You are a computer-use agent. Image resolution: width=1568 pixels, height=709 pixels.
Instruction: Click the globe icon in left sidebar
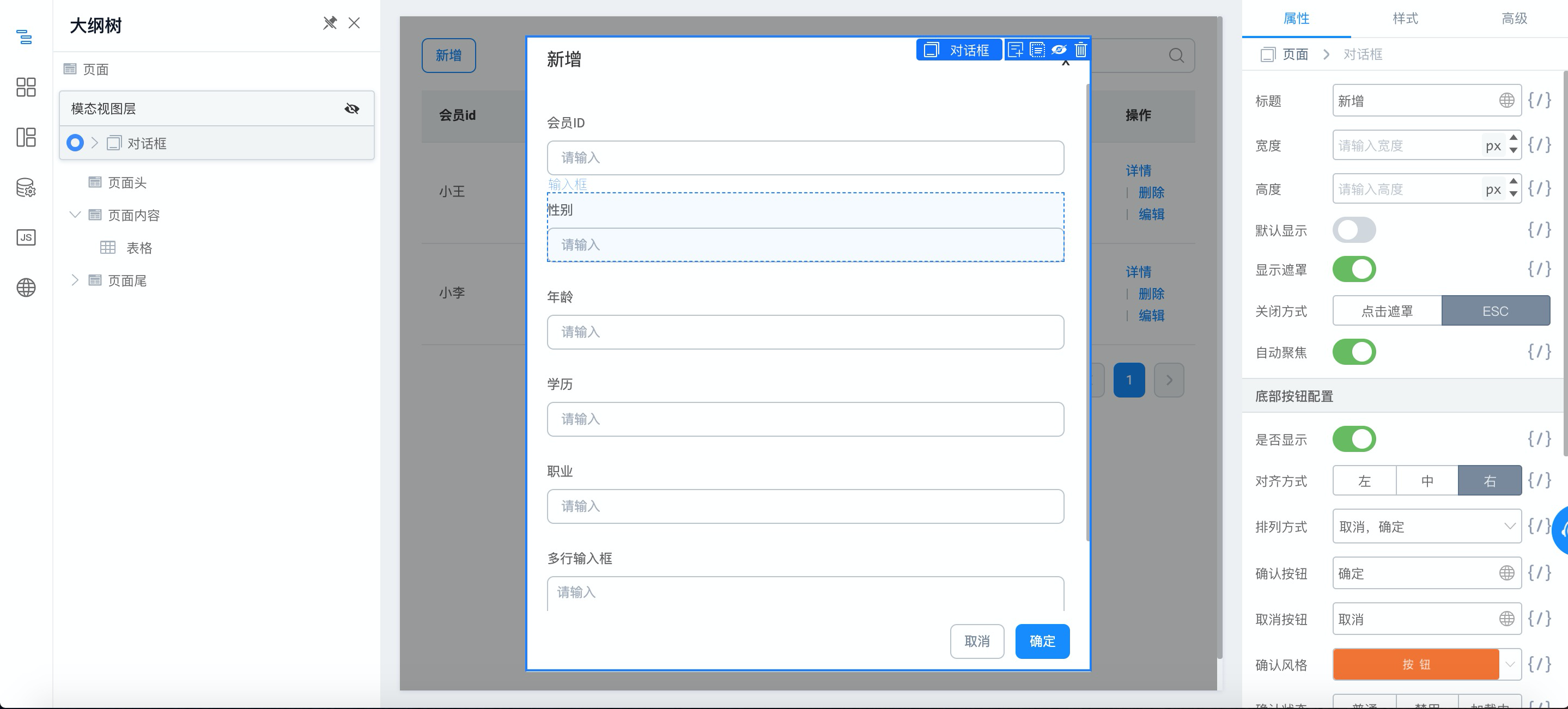(x=26, y=288)
